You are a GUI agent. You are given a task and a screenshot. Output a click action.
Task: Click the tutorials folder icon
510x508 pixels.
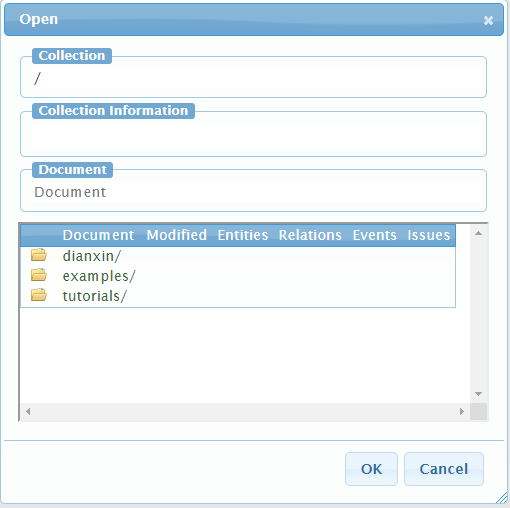[39, 295]
